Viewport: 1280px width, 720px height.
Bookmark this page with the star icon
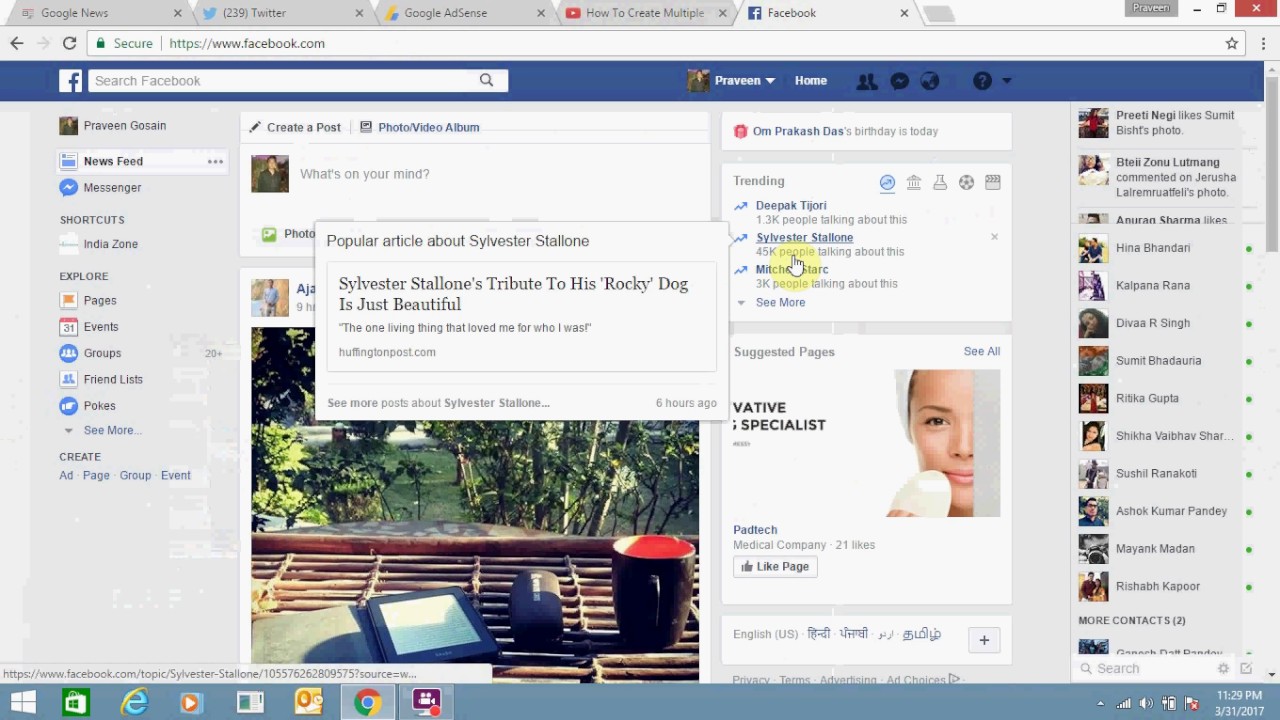click(x=1232, y=43)
